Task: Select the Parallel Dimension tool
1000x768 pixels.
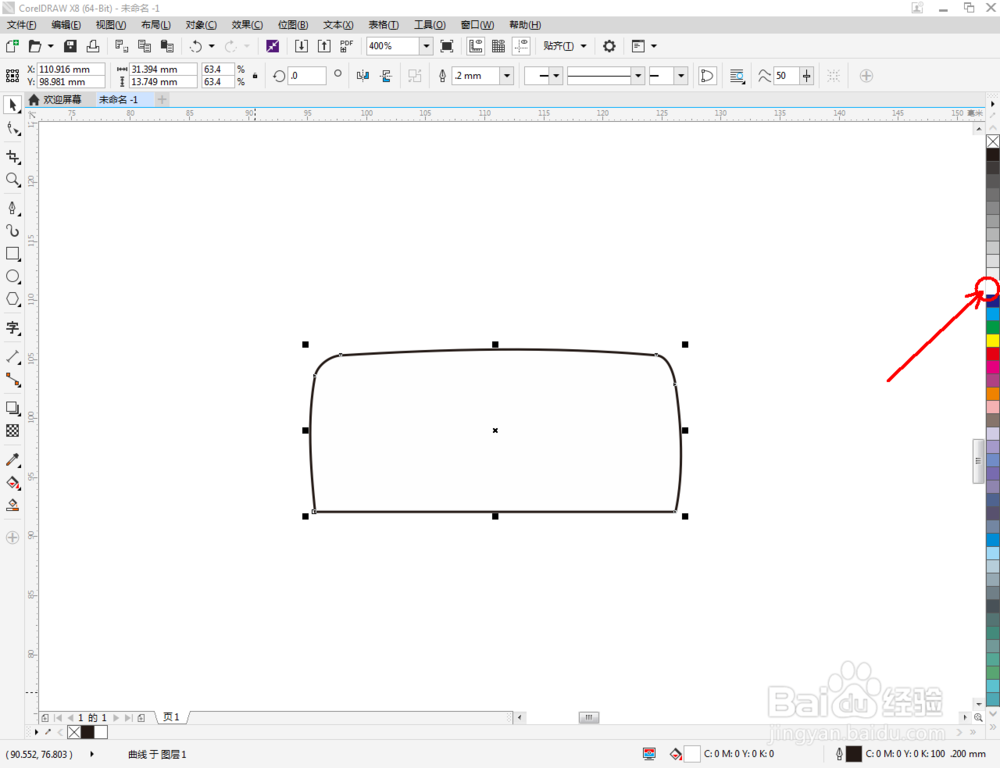Action: click(13, 357)
